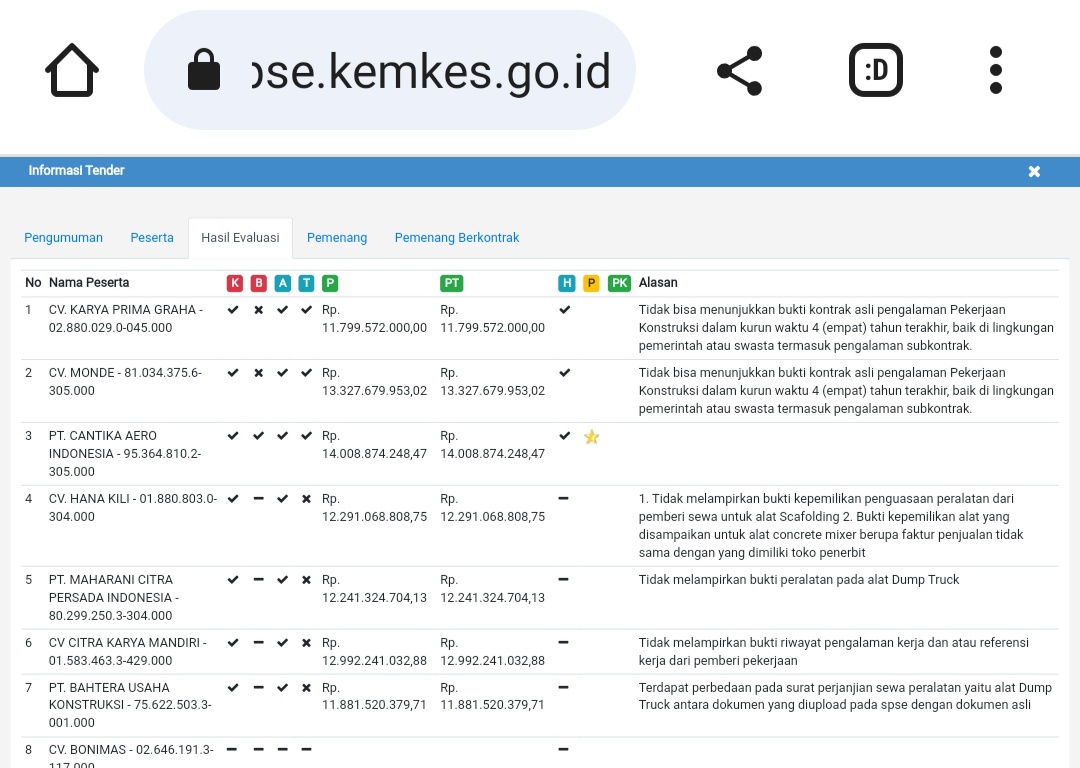Click the 'Terdapat perbedaan pada surat perjanjian' reason
This screenshot has width=1080, height=768.
click(x=845, y=696)
